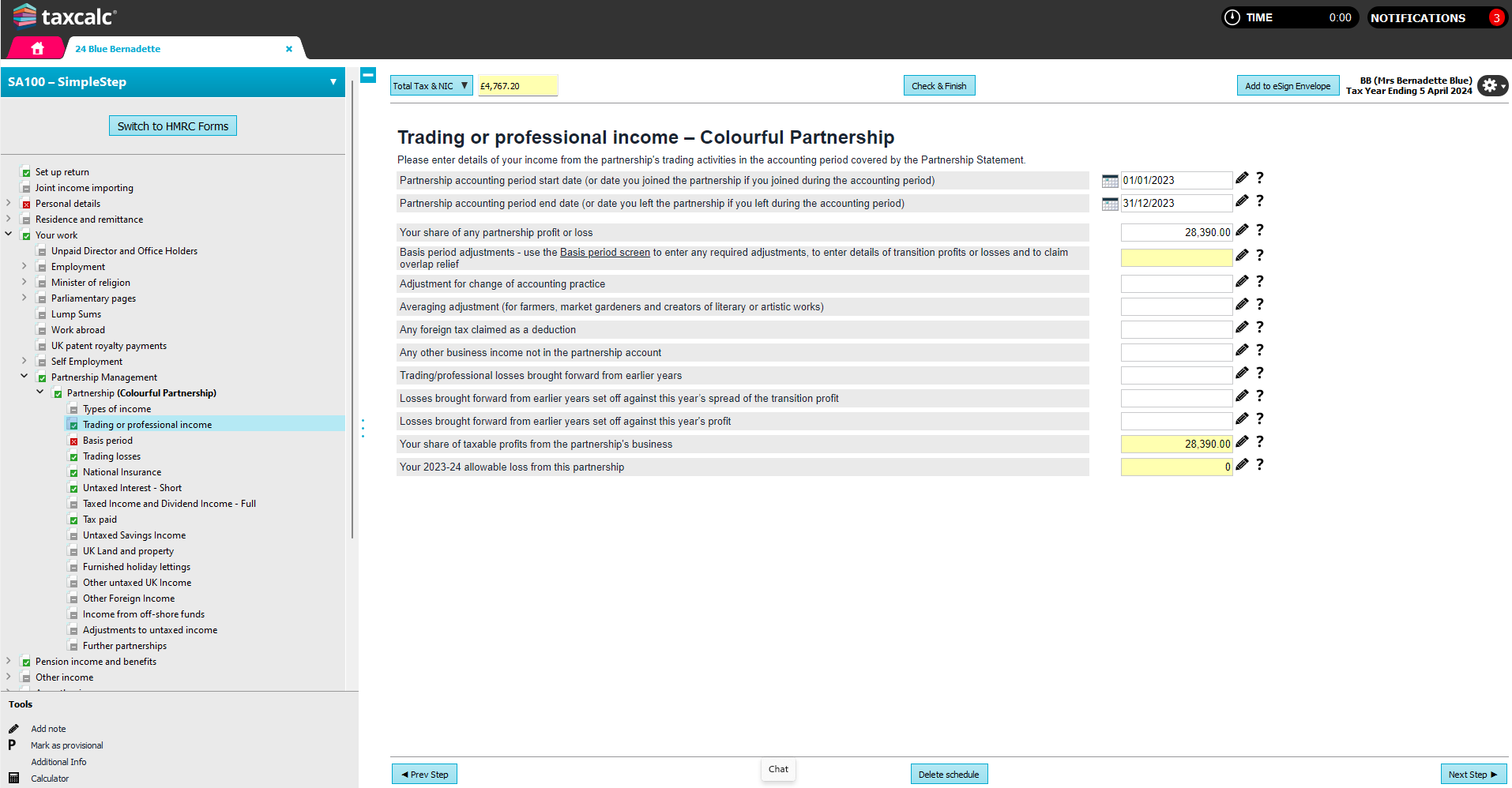1512x788 pixels.
Task: Open the Calculator from the Tools panel
Action: 13,778
